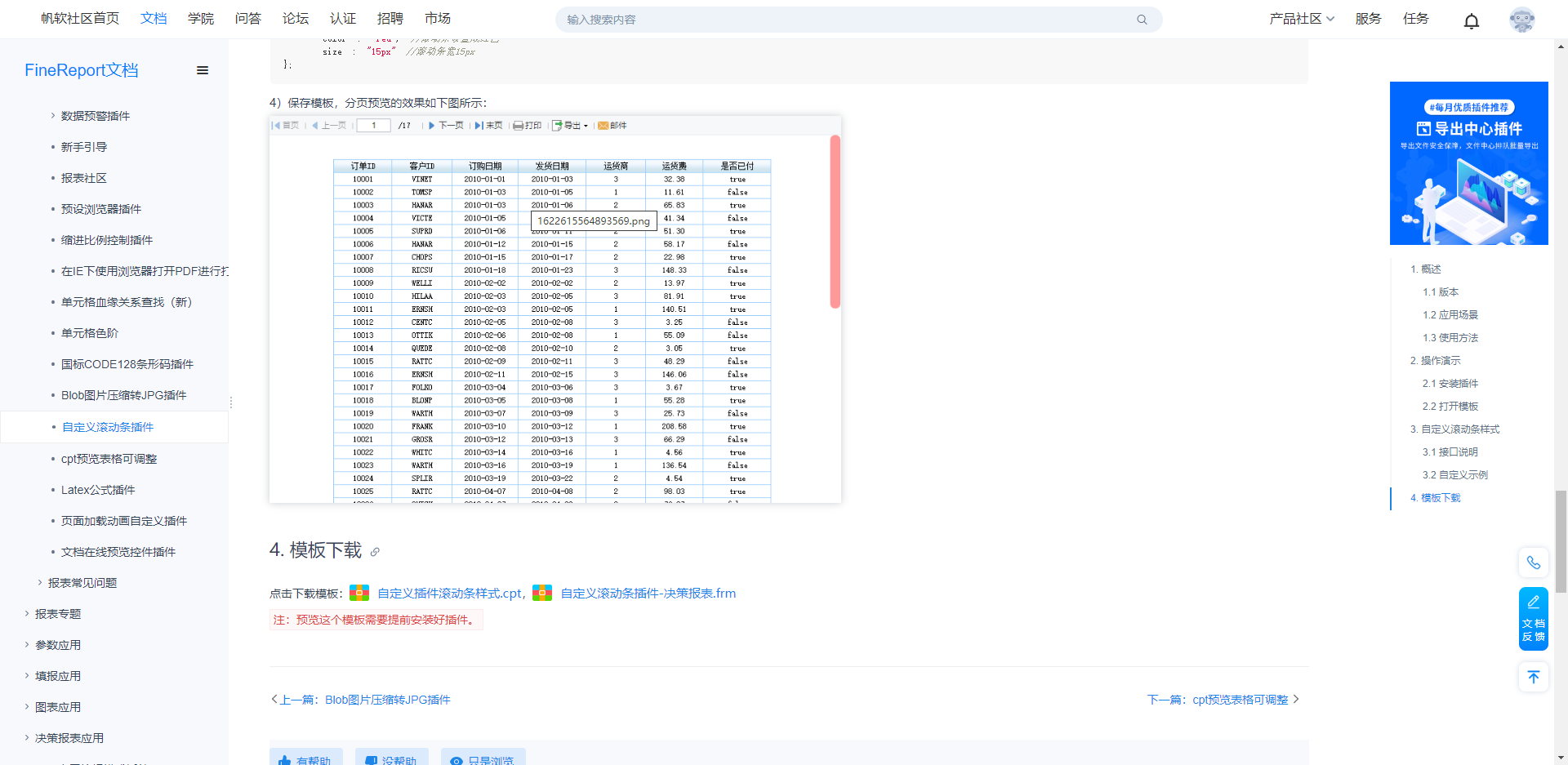Viewport: 1568px width, 765px height.
Task: Open the user avatar menu
Action: [1522, 20]
